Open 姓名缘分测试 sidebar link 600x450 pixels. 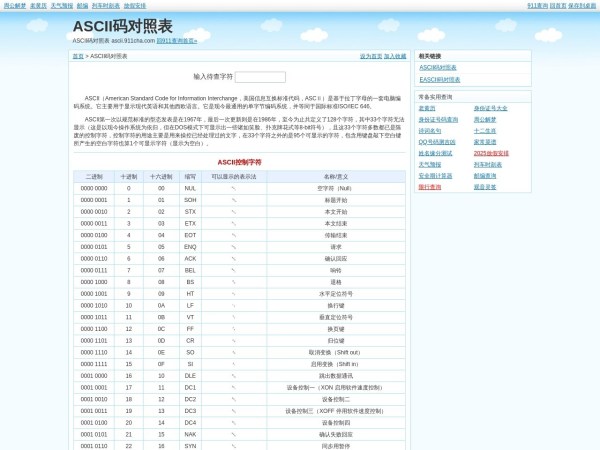click(435, 153)
